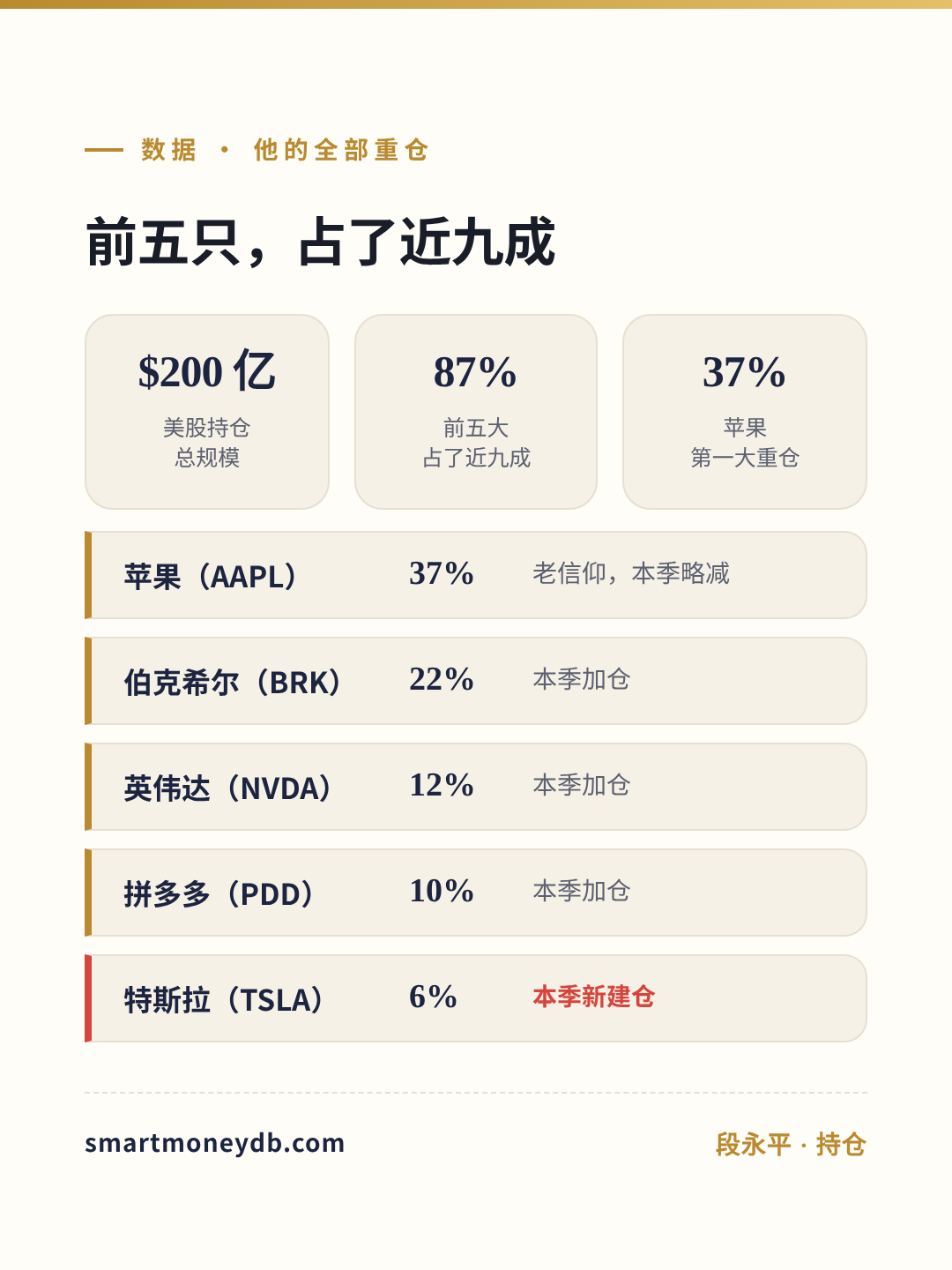Click the 12% value in NVDA row
Screen dimensions: 952x1270
click(x=442, y=785)
